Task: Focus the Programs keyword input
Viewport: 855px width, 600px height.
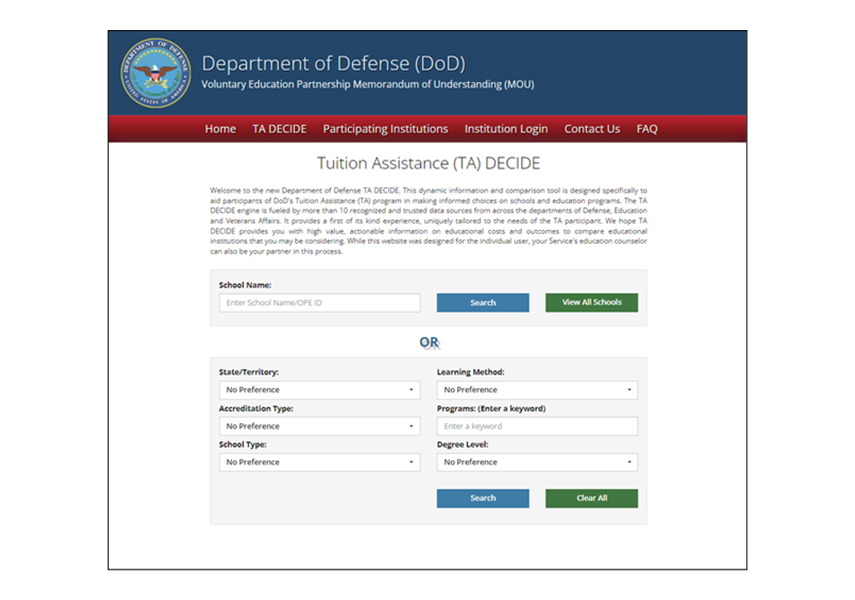Action: pyautogui.click(x=537, y=426)
